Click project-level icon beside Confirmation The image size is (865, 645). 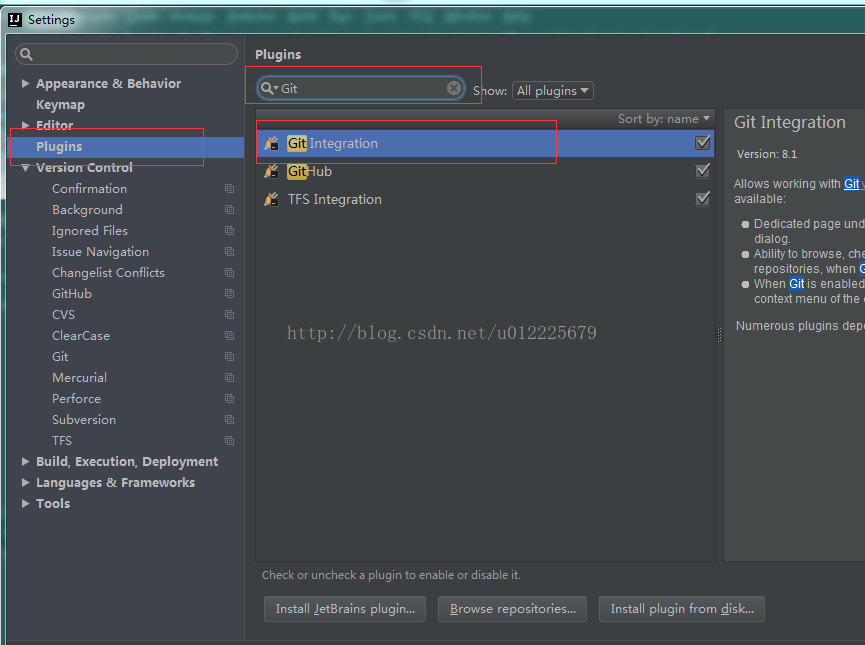pos(229,189)
